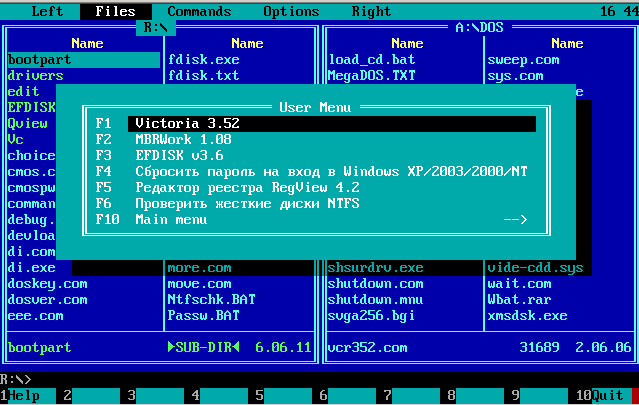Select move.com file
The image size is (639, 405).
click(x=199, y=284)
